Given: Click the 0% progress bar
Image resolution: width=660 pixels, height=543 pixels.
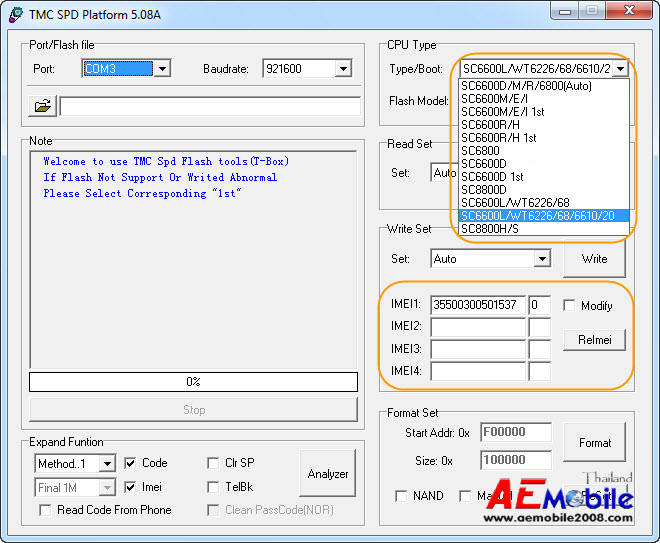Looking at the screenshot, I should point(193,382).
